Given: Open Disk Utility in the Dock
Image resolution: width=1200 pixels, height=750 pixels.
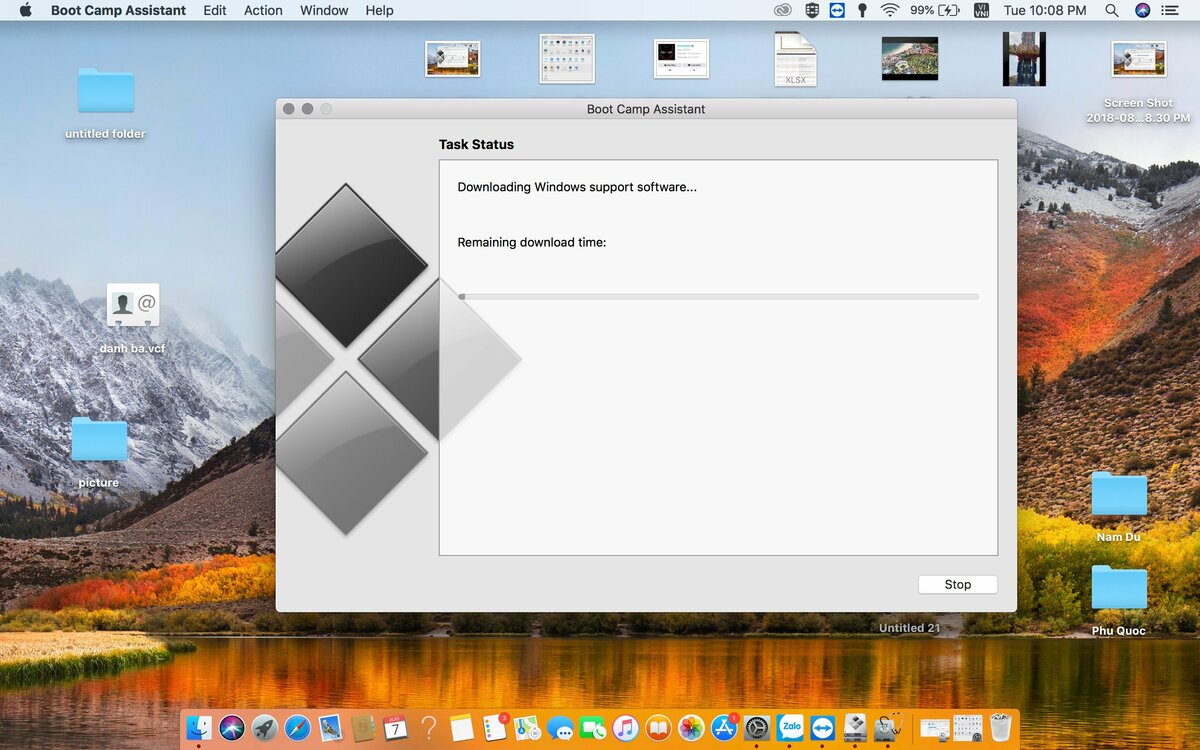Looking at the screenshot, I should (x=888, y=727).
